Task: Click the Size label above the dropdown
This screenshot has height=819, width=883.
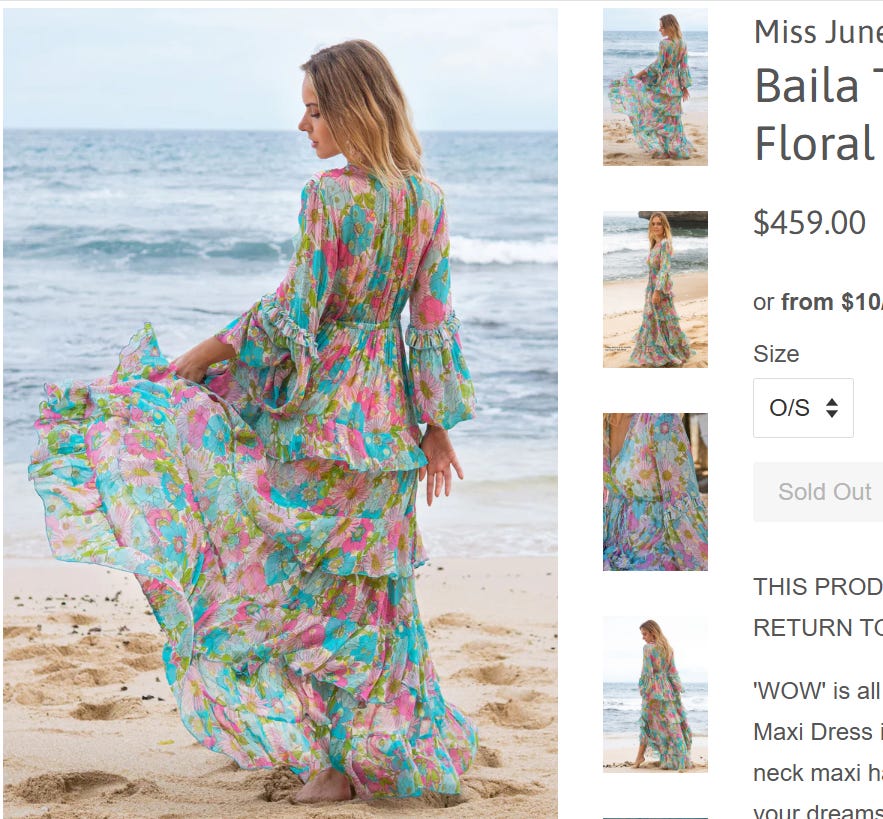Action: 776,354
